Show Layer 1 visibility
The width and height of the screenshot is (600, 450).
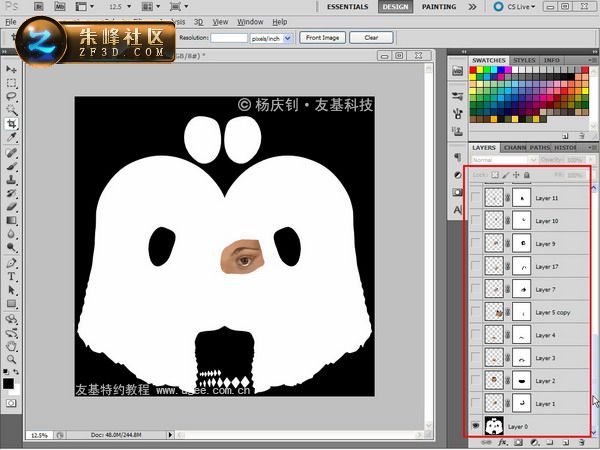[475, 403]
